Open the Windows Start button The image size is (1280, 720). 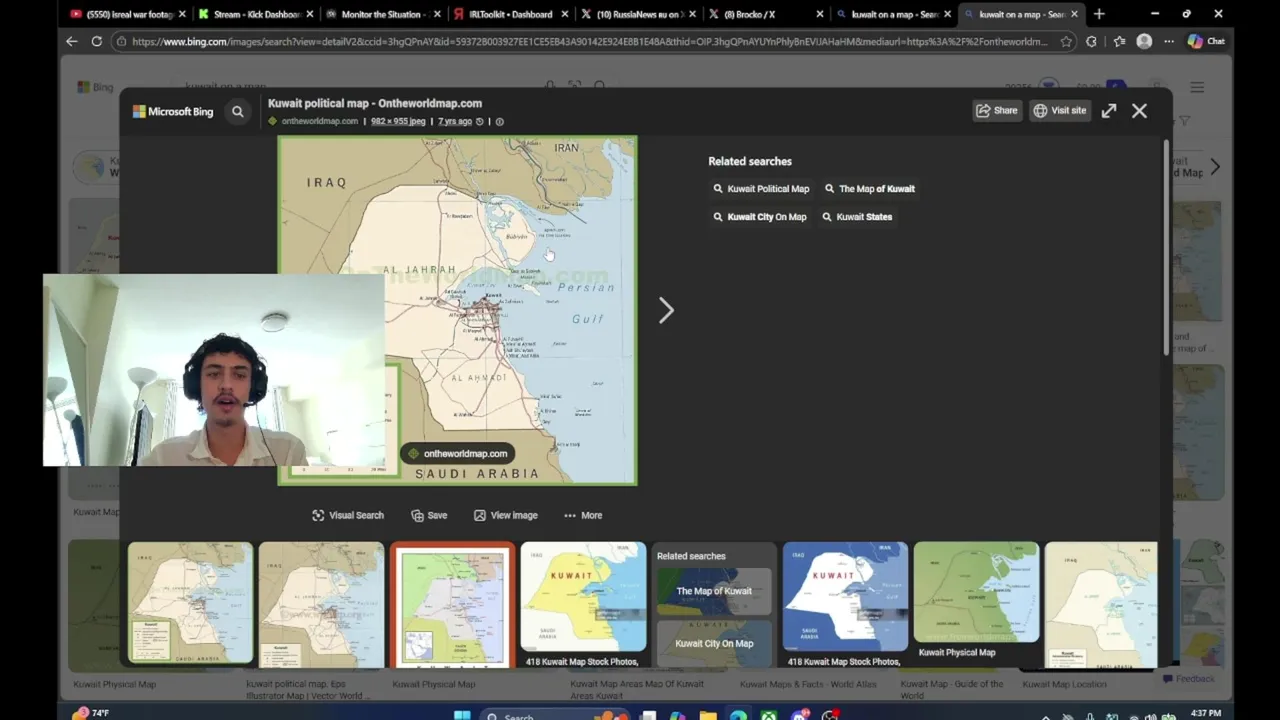[462, 715]
